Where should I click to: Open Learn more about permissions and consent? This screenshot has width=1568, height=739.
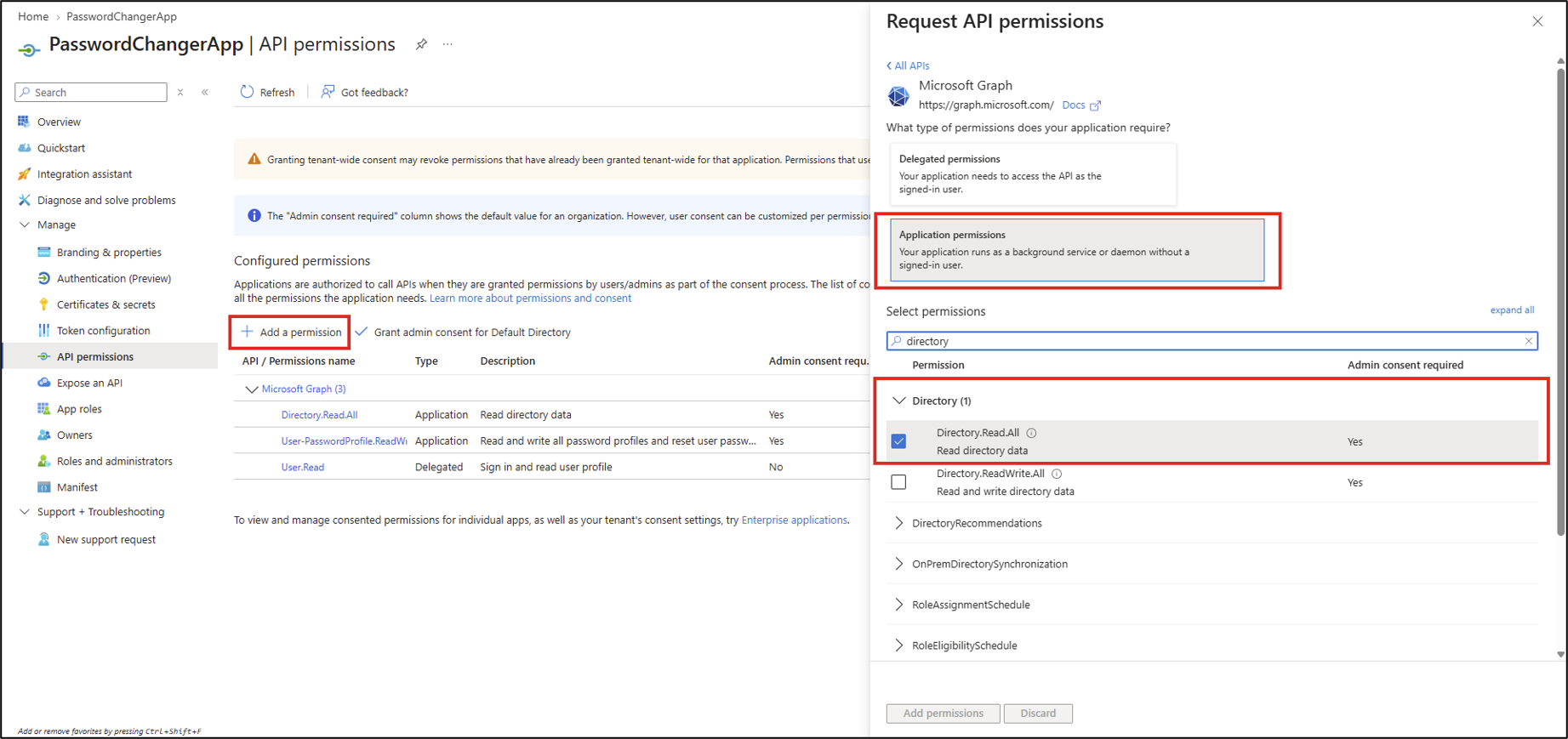[x=530, y=298]
